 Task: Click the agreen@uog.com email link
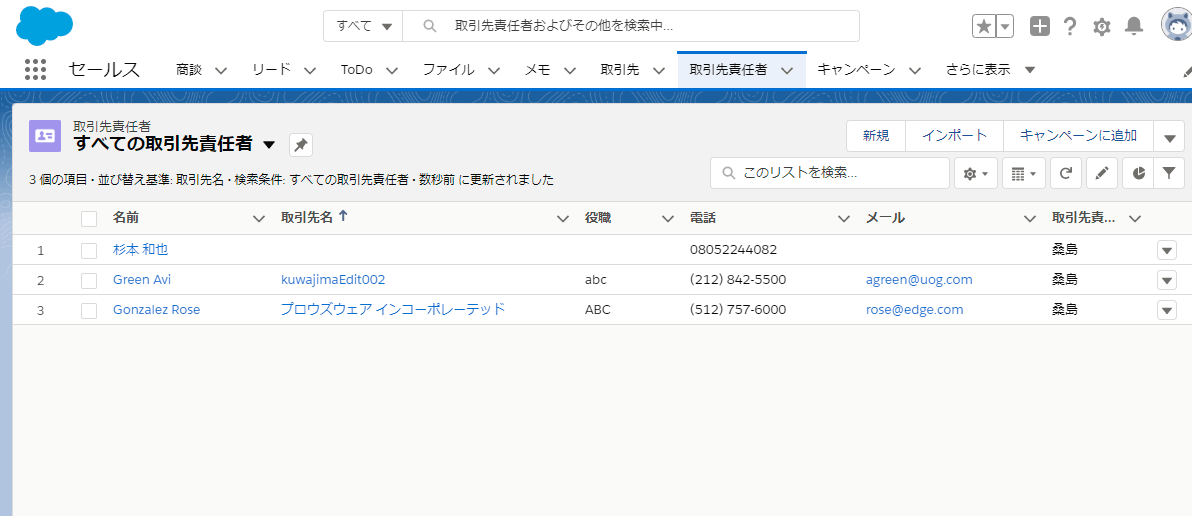(919, 280)
